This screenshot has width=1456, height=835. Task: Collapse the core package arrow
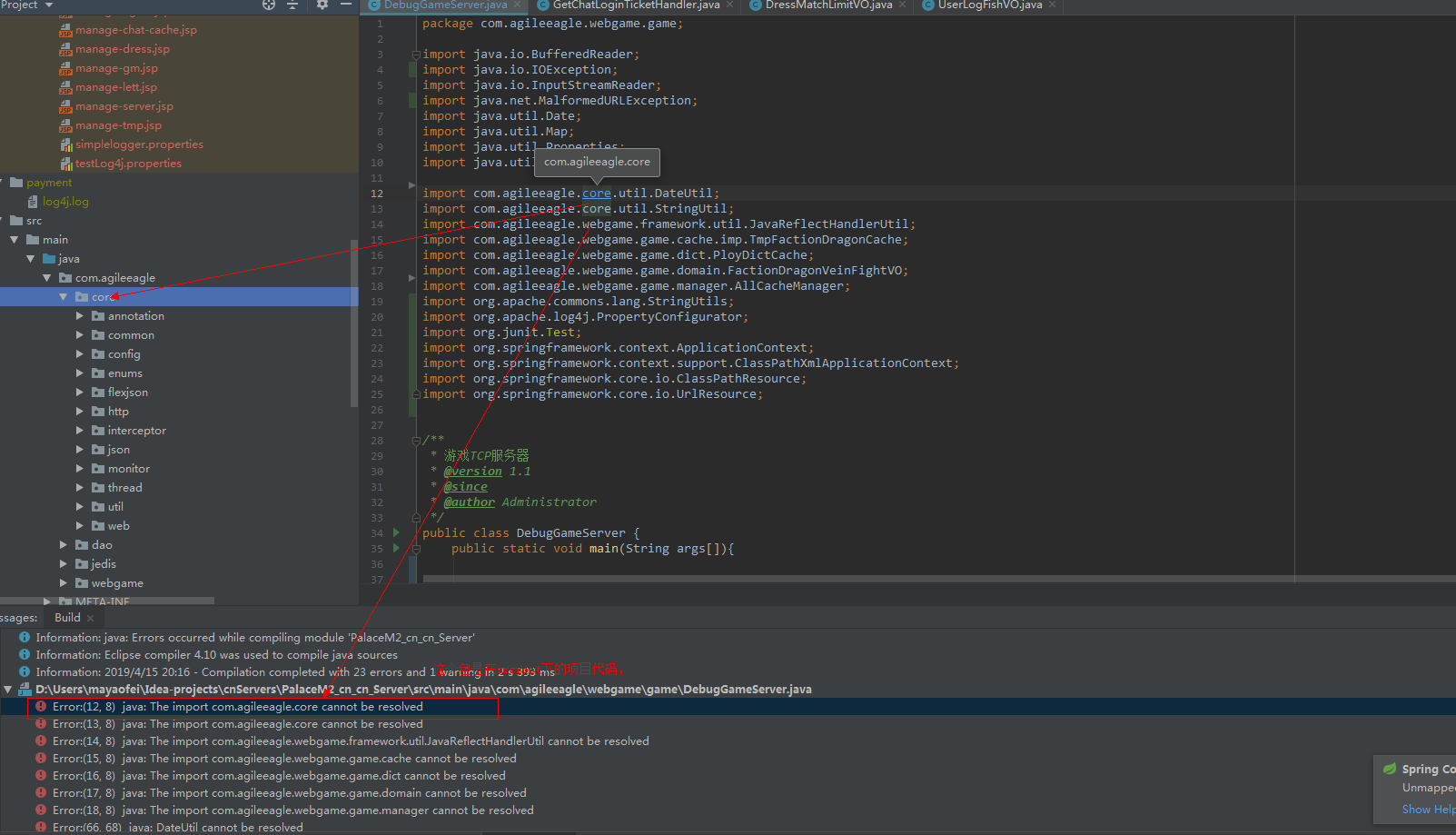pos(64,297)
